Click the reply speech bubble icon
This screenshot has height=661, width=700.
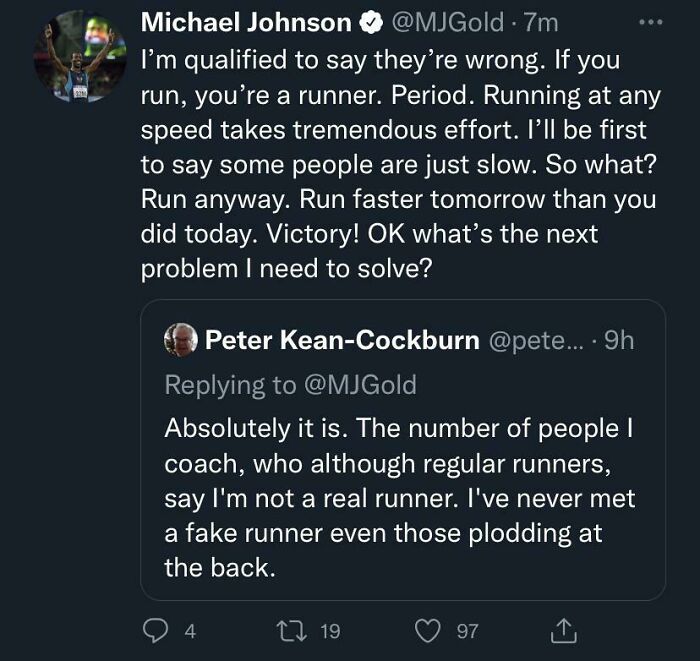157,630
